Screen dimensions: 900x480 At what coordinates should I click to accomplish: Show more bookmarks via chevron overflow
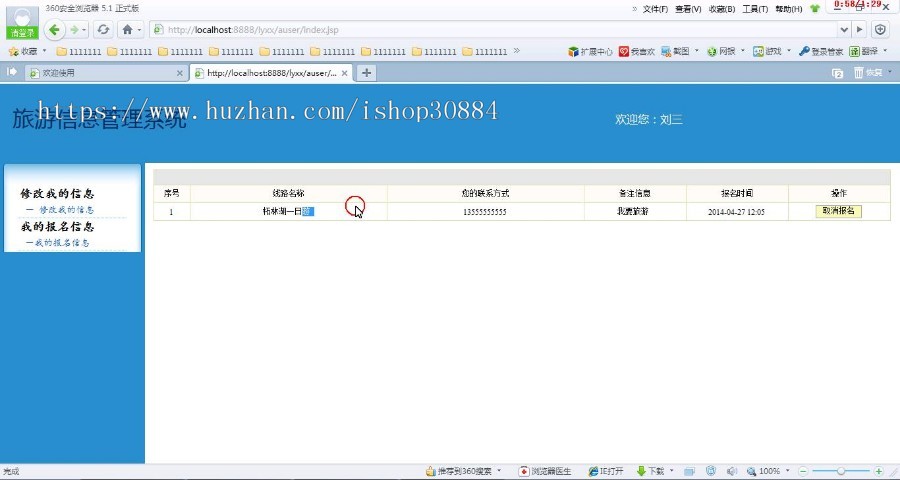point(517,51)
